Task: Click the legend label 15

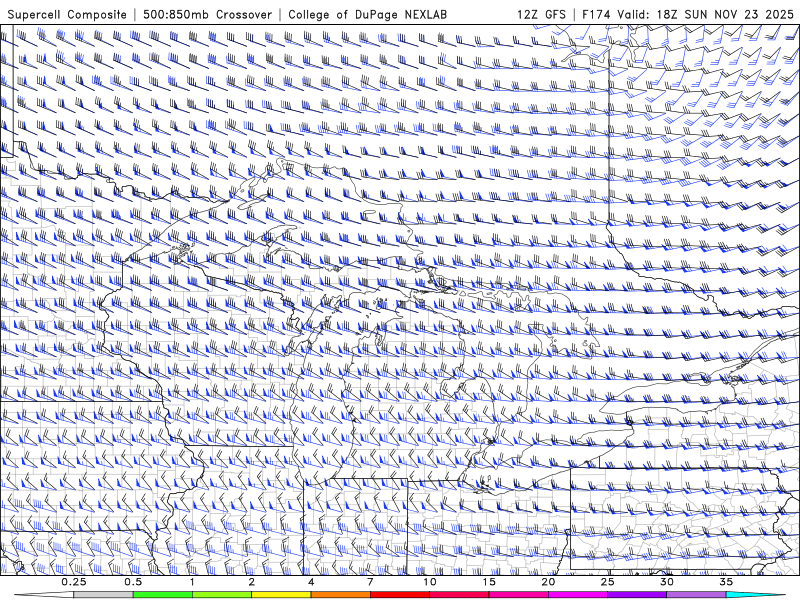Action: point(489,582)
